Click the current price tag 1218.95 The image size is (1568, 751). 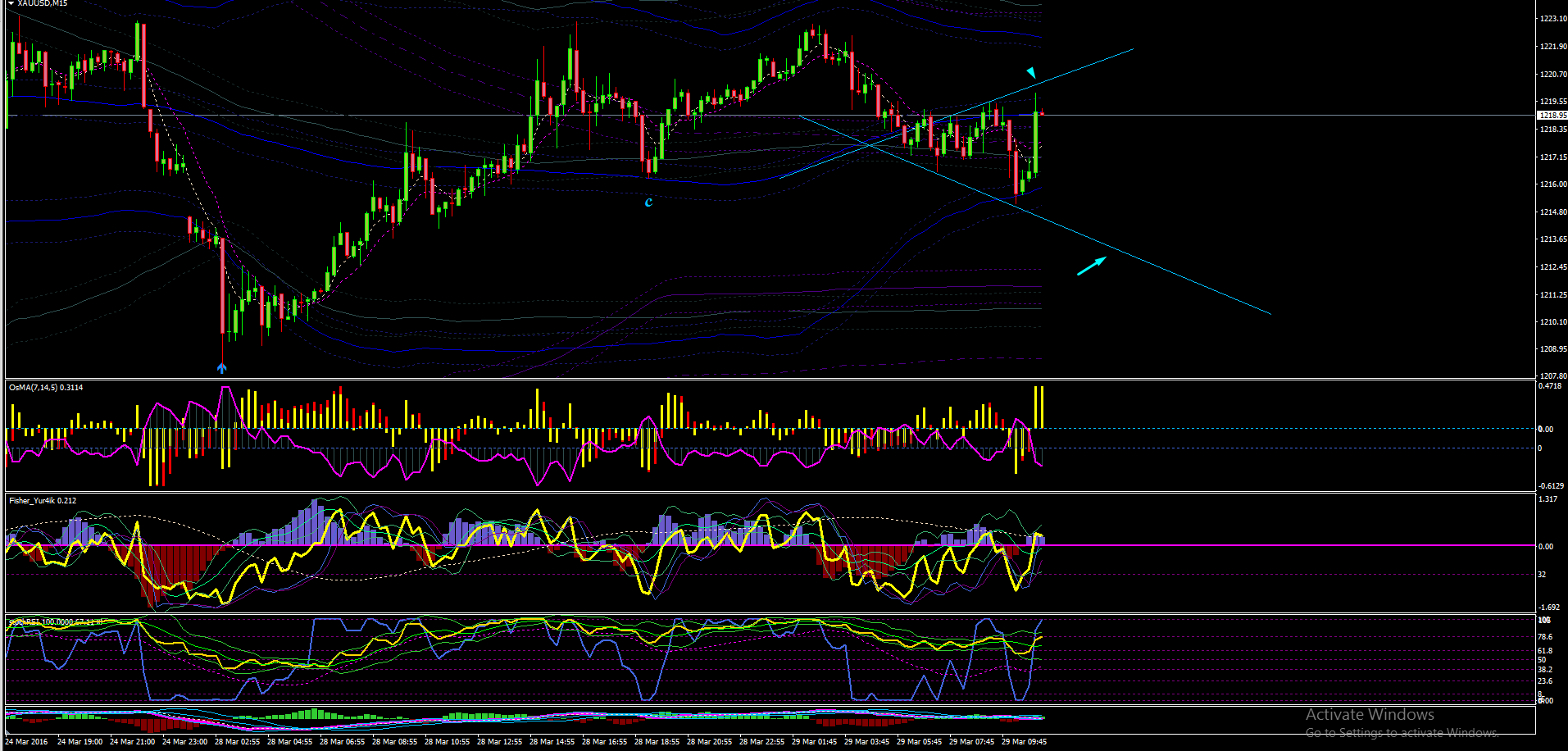coord(1551,116)
